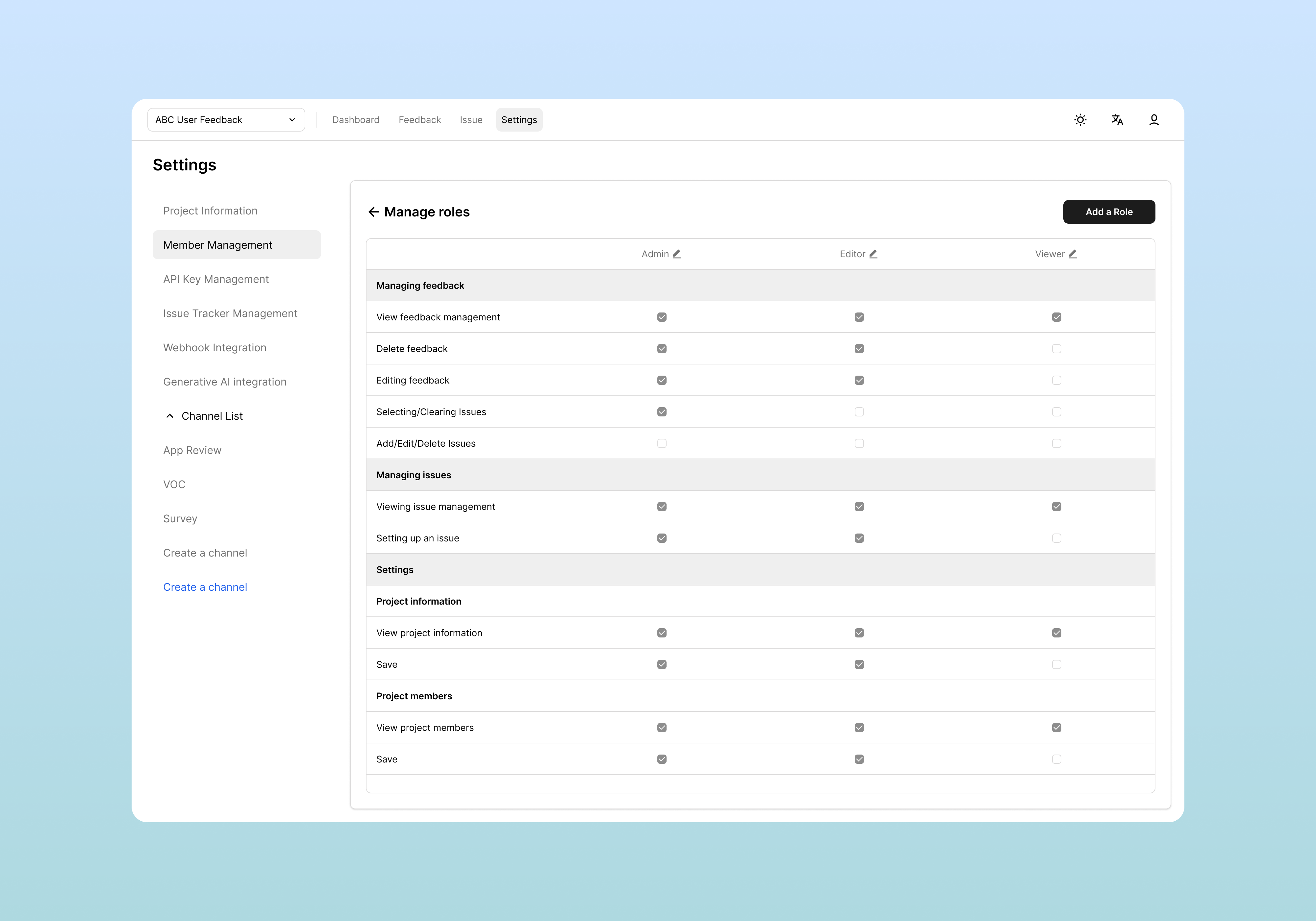Select API Key Management in sidebar

215,279
